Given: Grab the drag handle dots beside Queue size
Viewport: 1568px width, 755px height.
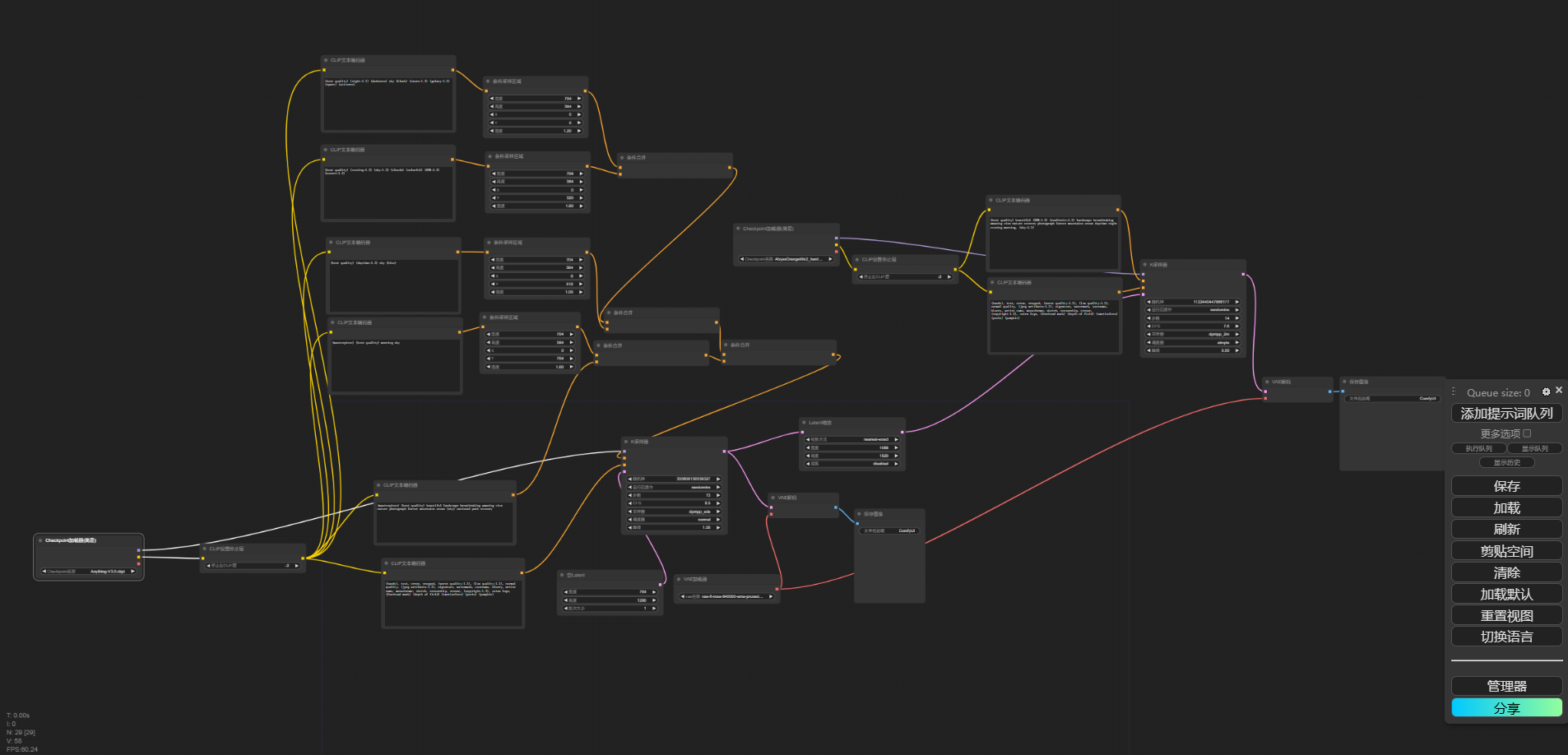Looking at the screenshot, I should coord(1454,391).
